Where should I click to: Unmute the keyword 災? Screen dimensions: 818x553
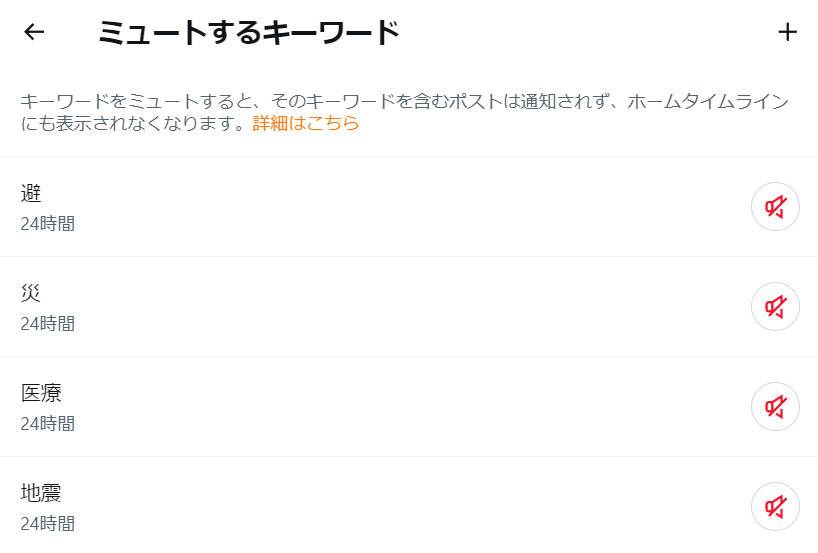tap(775, 307)
